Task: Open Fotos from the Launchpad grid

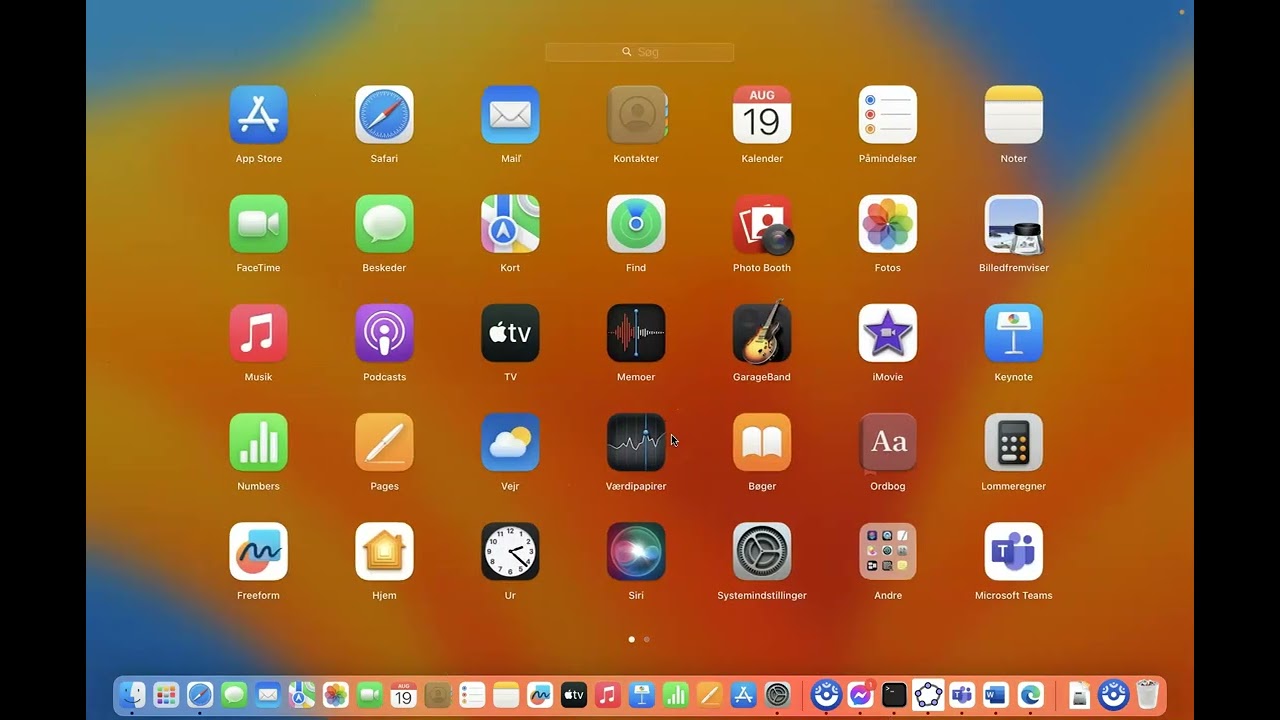Action: (888, 224)
